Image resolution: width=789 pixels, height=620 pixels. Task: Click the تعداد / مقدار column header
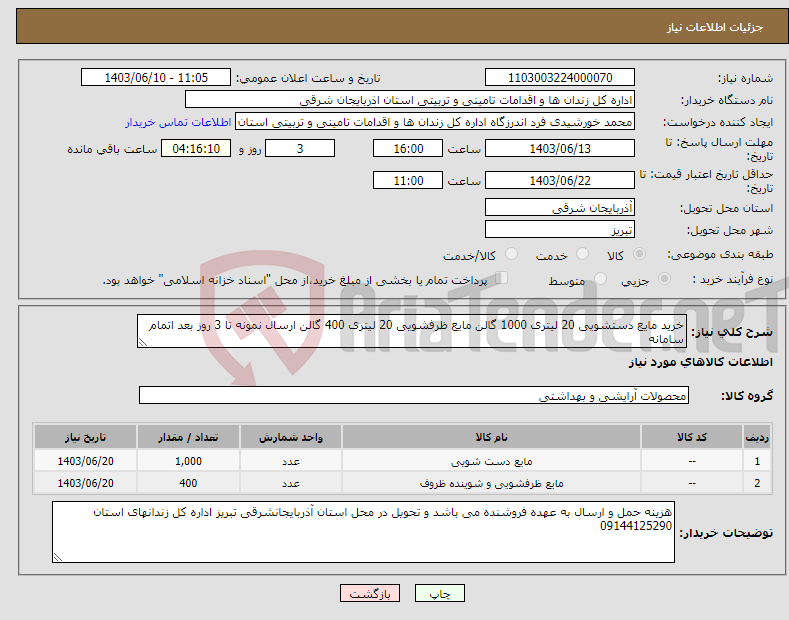click(188, 437)
